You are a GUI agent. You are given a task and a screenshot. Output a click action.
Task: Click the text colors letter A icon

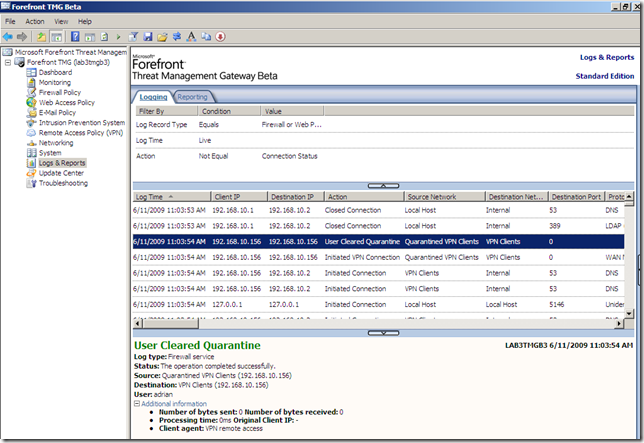coord(191,37)
